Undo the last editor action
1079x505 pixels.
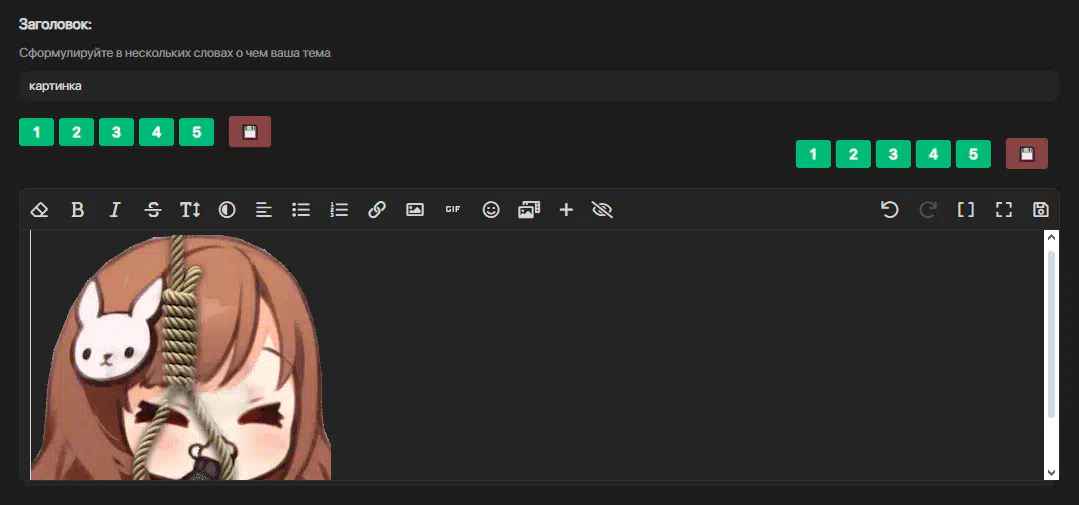[889, 210]
